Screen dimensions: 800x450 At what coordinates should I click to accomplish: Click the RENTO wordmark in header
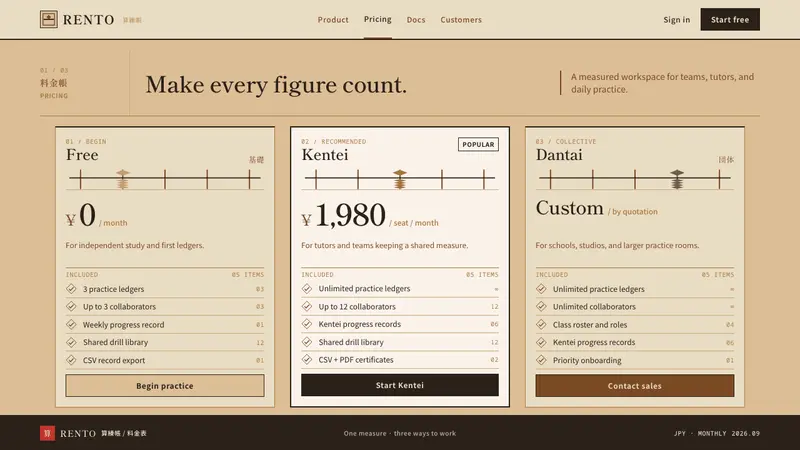pyautogui.click(x=88, y=19)
